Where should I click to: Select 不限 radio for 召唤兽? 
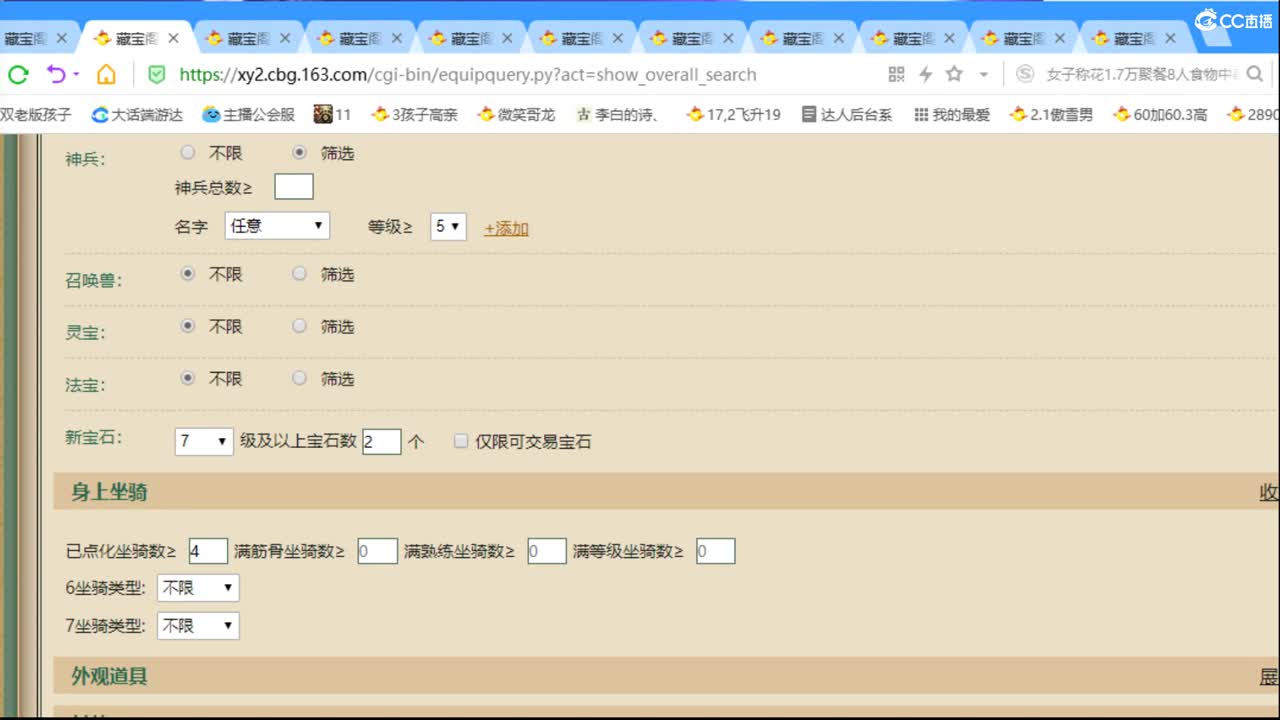pyautogui.click(x=188, y=274)
